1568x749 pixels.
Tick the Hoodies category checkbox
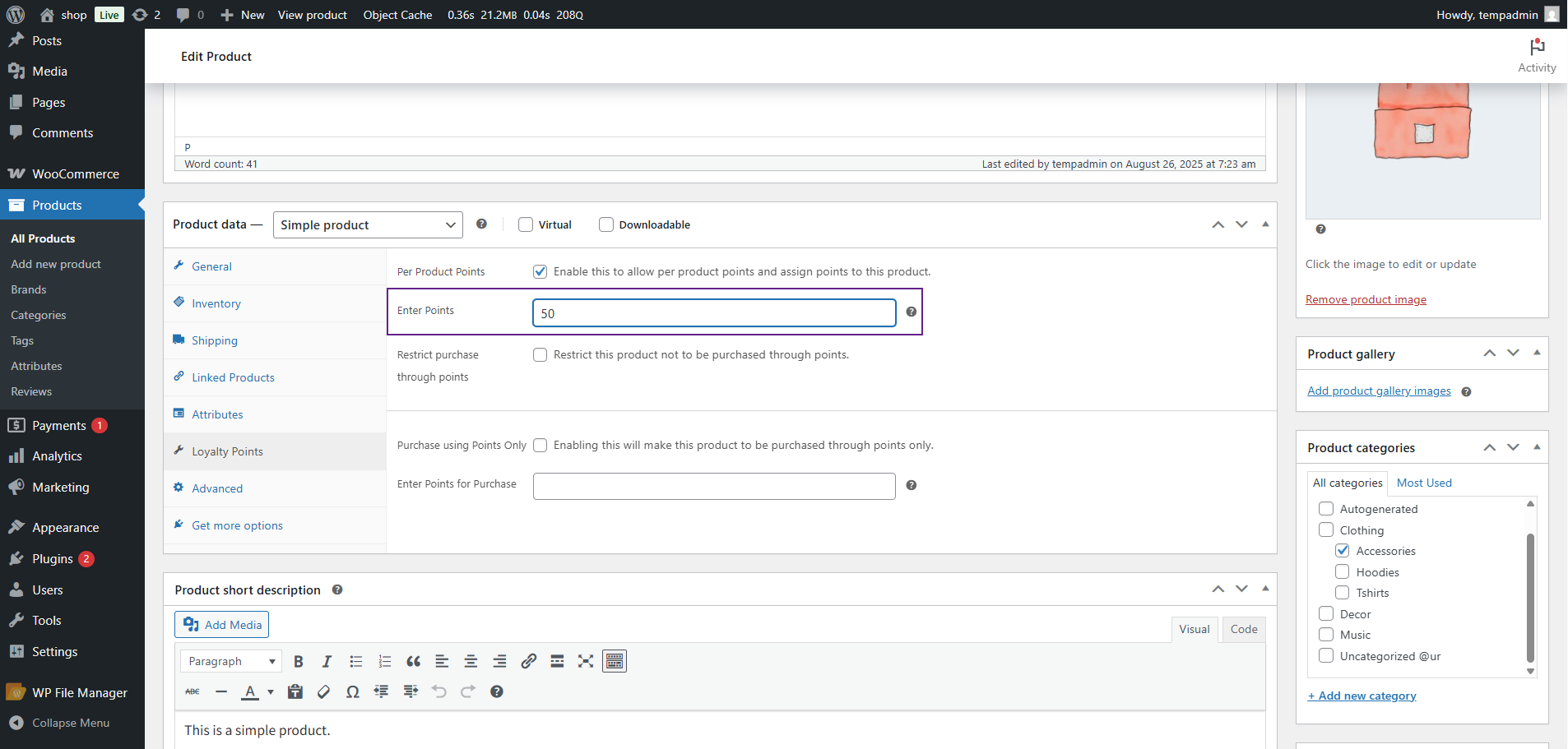[x=1342, y=572]
